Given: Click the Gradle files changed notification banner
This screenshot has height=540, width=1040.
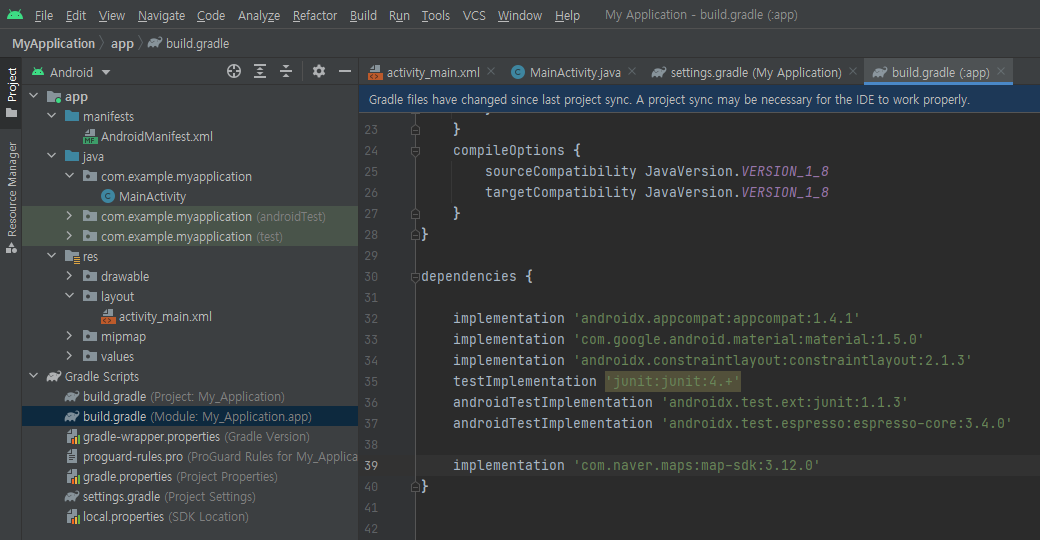Looking at the screenshot, I should tap(699, 100).
